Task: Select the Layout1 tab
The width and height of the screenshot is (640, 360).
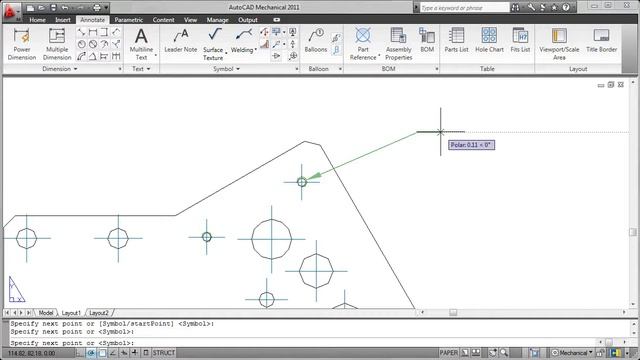Action: pyautogui.click(x=71, y=313)
